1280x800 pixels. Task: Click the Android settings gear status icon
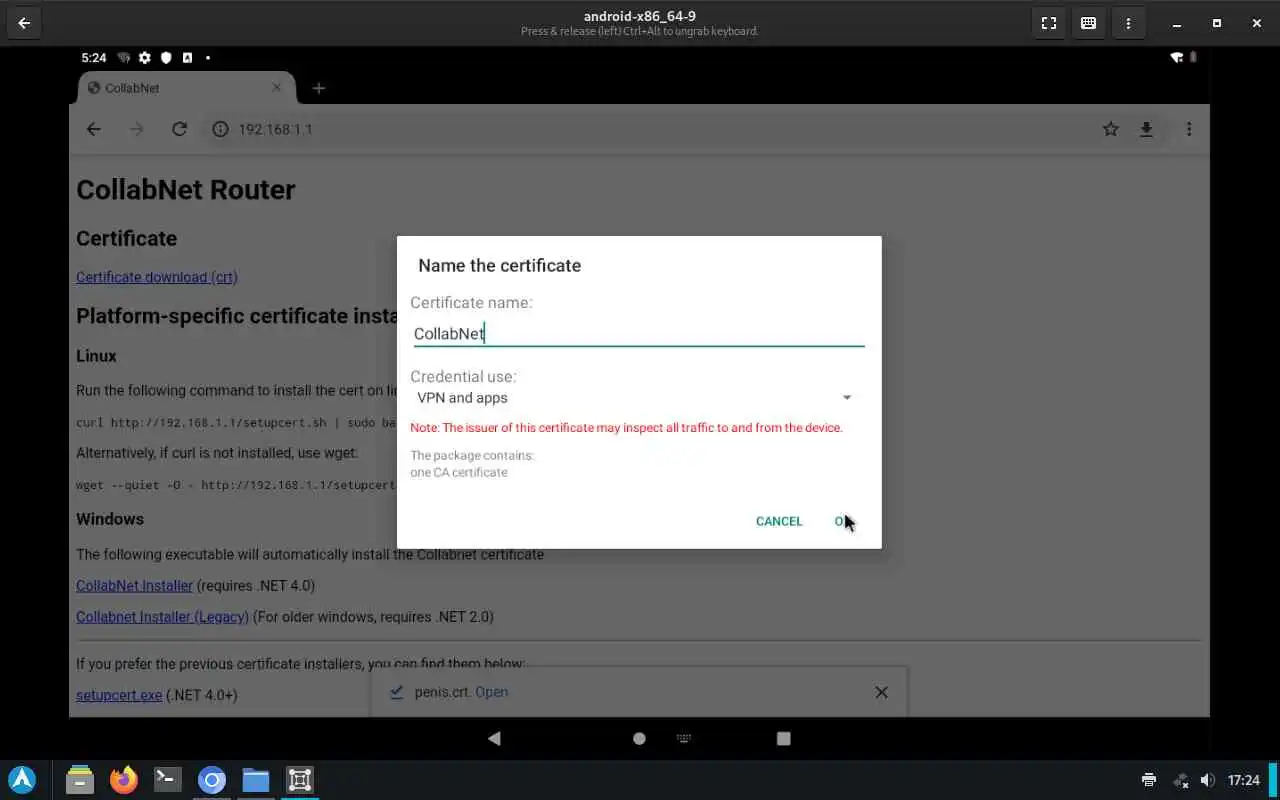coord(145,58)
